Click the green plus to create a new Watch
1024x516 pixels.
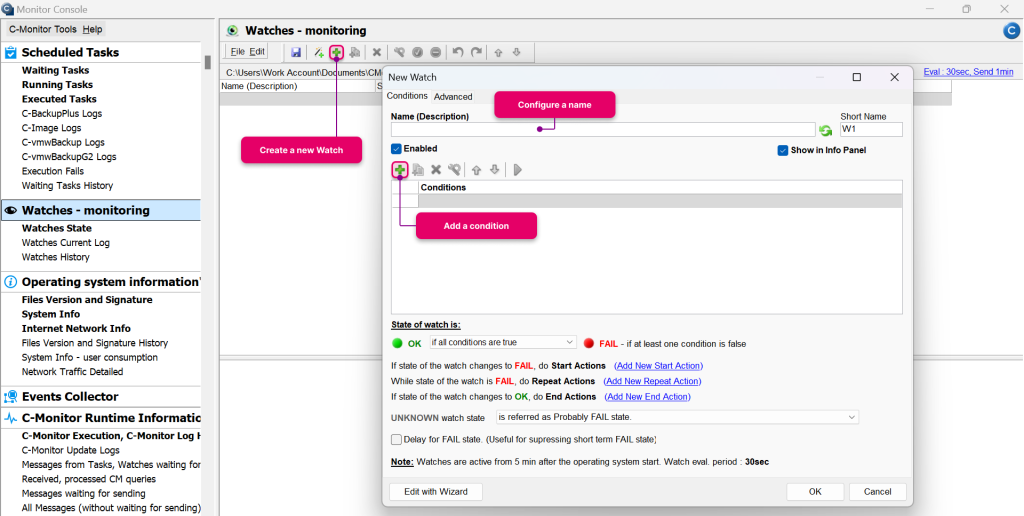336,52
